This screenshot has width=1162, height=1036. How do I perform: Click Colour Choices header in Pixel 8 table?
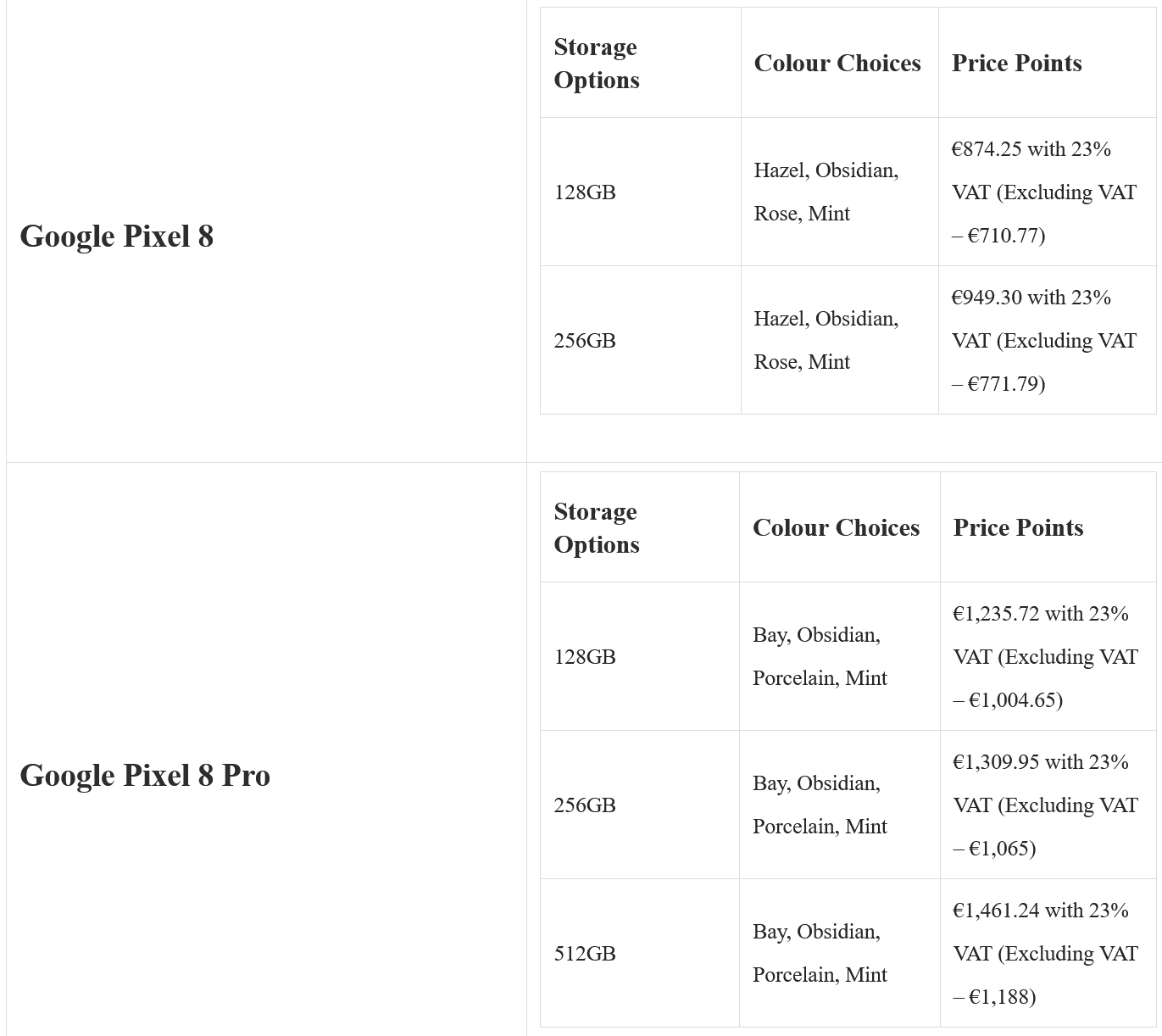click(x=837, y=64)
